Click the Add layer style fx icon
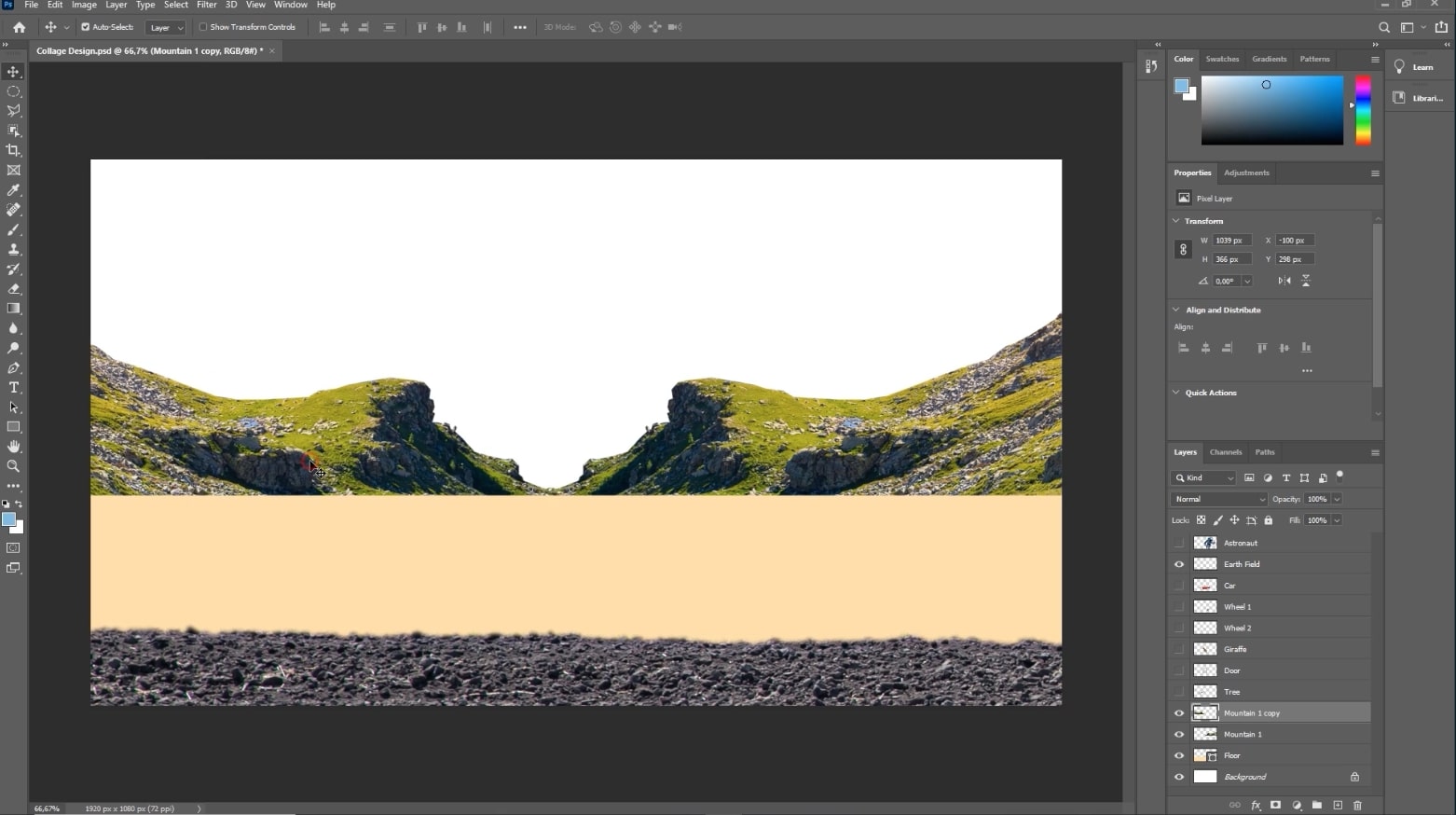1456x815 pixels. [x=1255, y=806]
